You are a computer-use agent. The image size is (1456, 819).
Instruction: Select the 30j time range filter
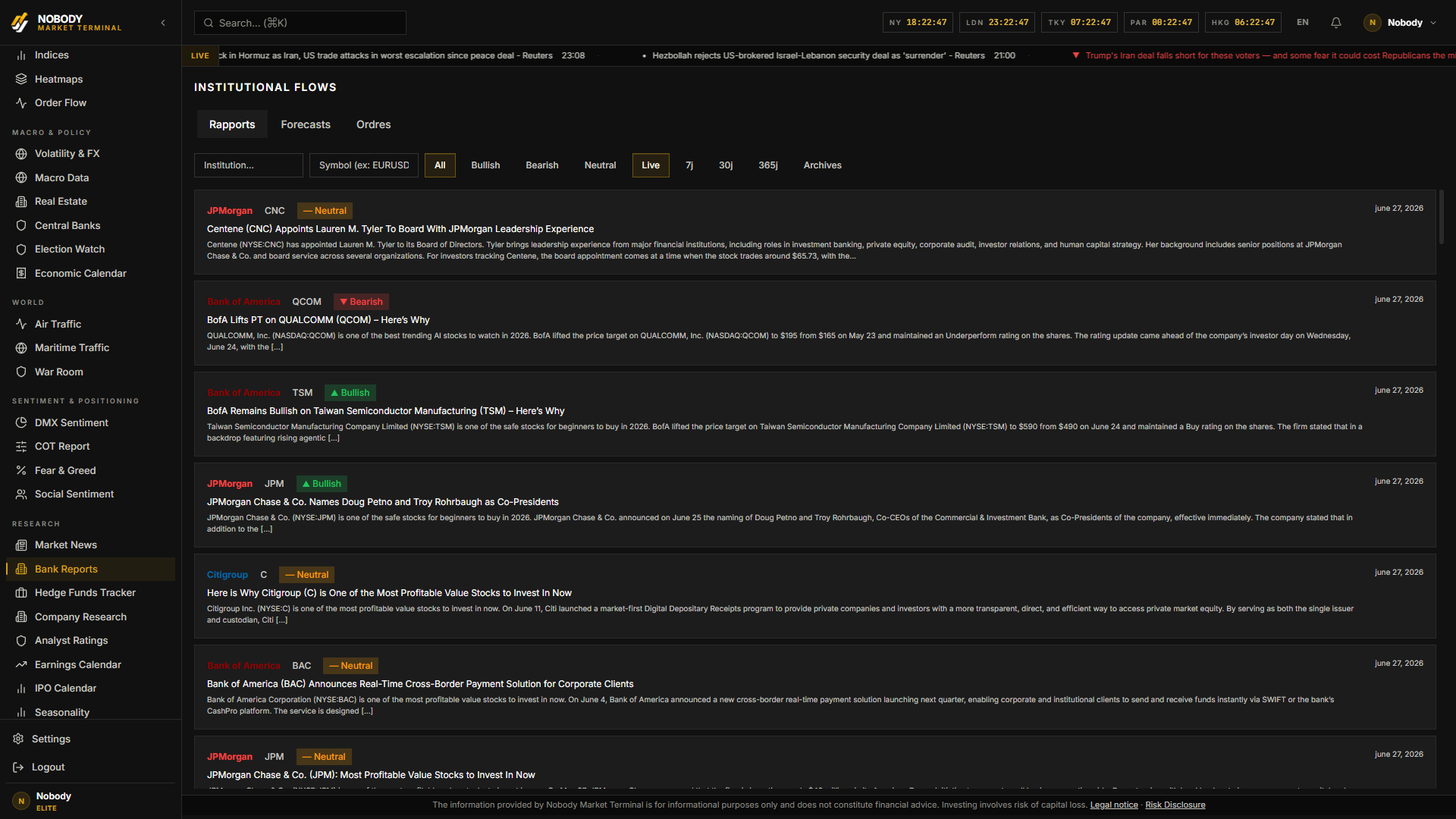click(726, 165)
